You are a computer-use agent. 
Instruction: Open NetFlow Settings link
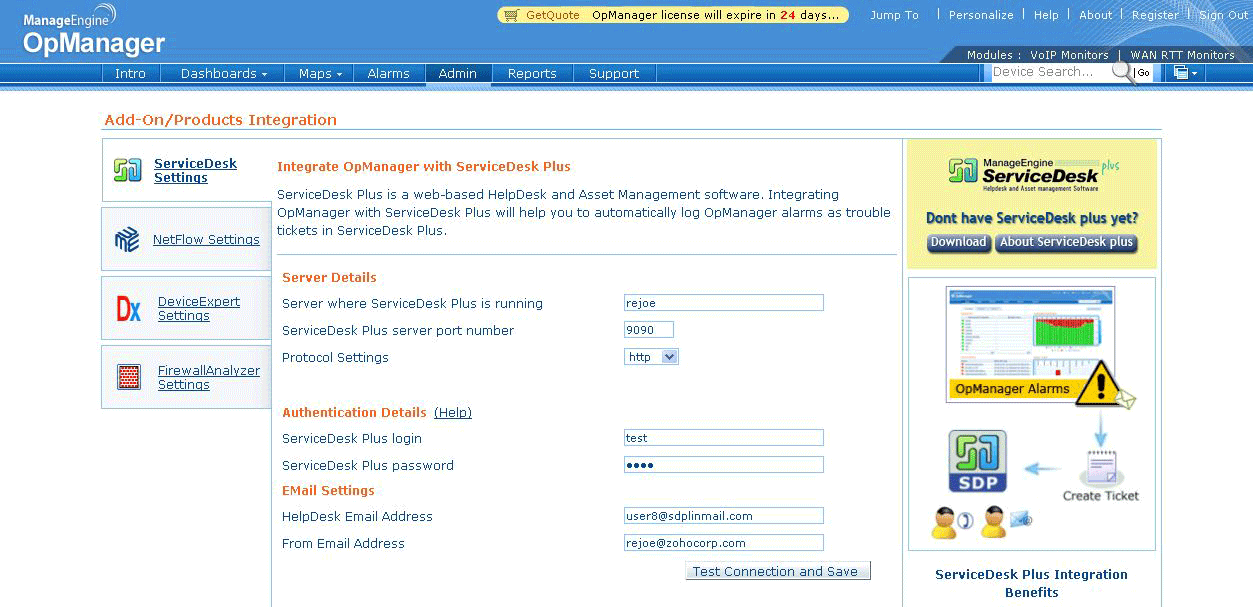pyautogui.click(x=206, y=239)
